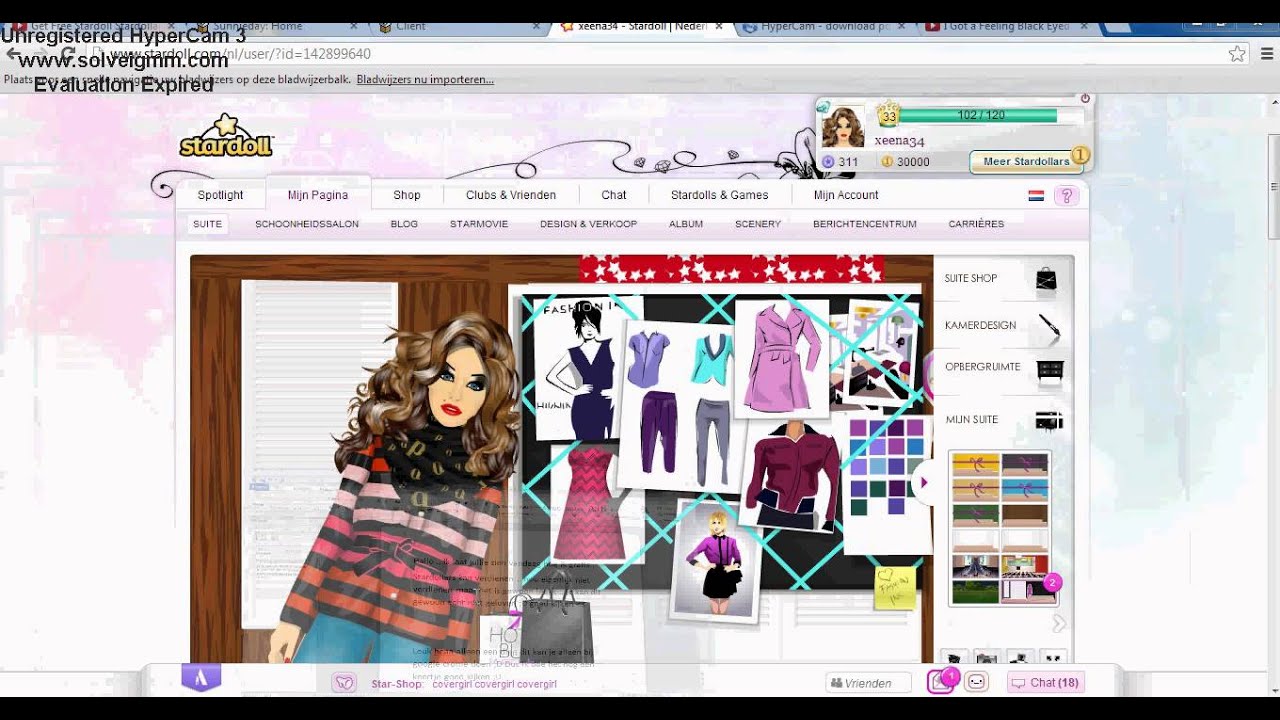The width and height of the screenshot is (1280, 720).
Task: Select the brown room thumbnail
Action: 1025,514
